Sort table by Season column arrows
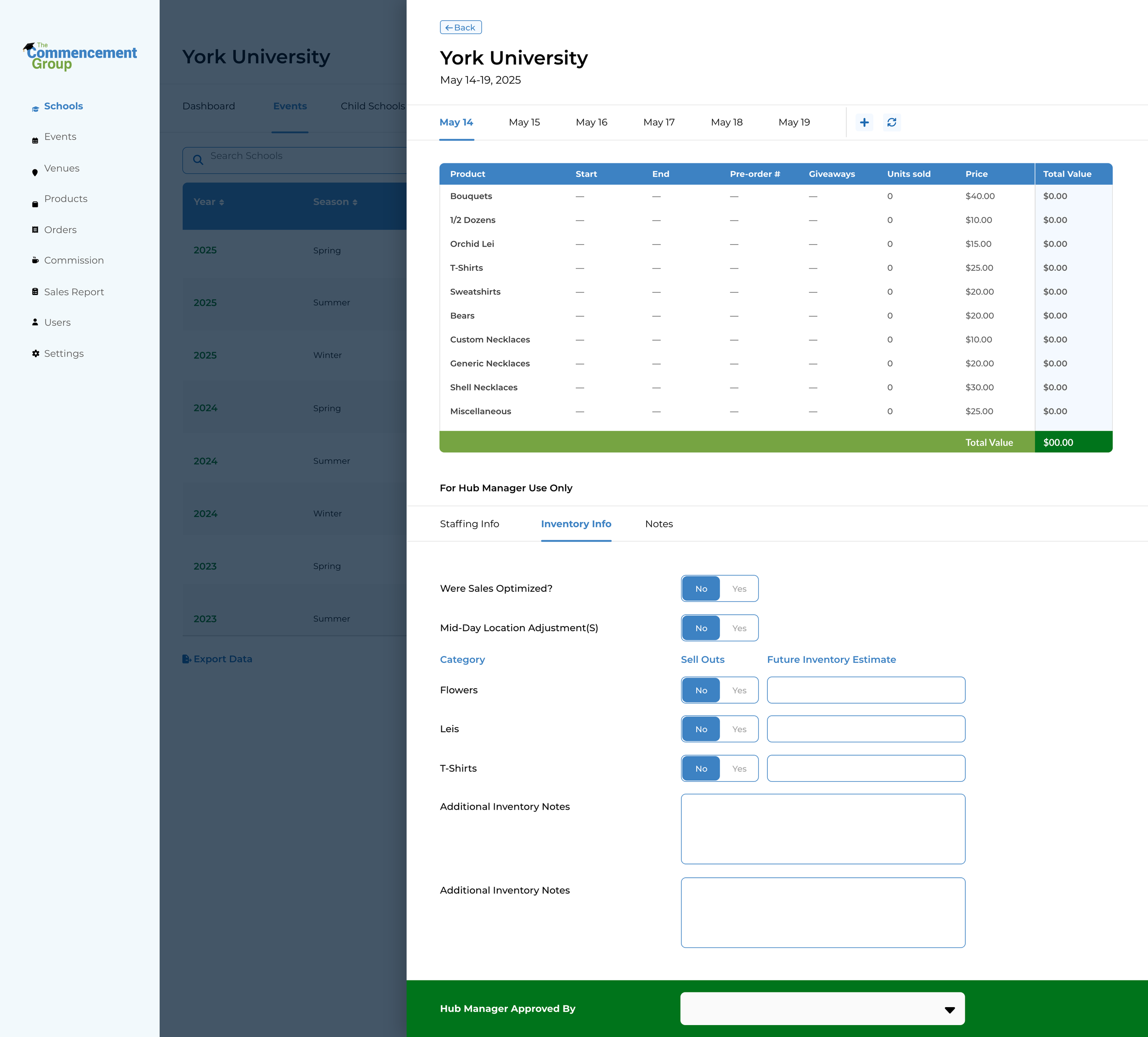The width and height of the screenshot is (1148, 1037). (x=355, y=202)
